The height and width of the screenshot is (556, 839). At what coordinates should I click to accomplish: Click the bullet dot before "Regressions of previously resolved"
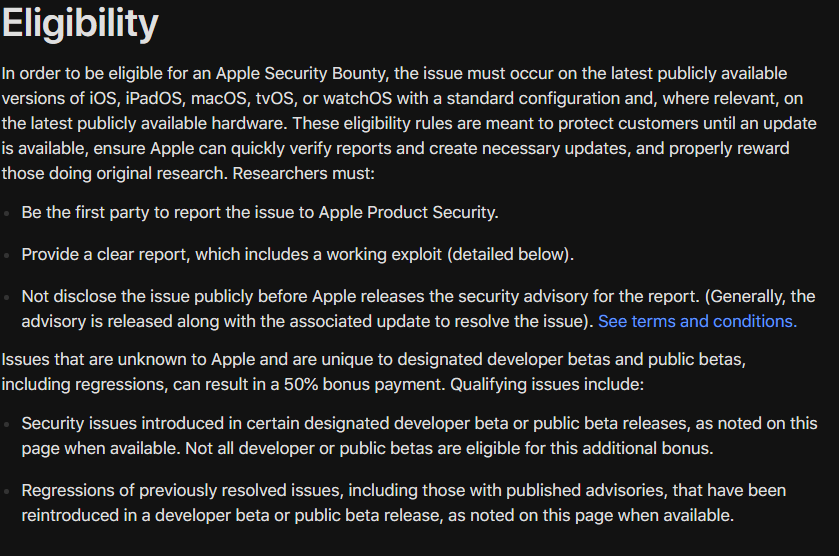6,491
